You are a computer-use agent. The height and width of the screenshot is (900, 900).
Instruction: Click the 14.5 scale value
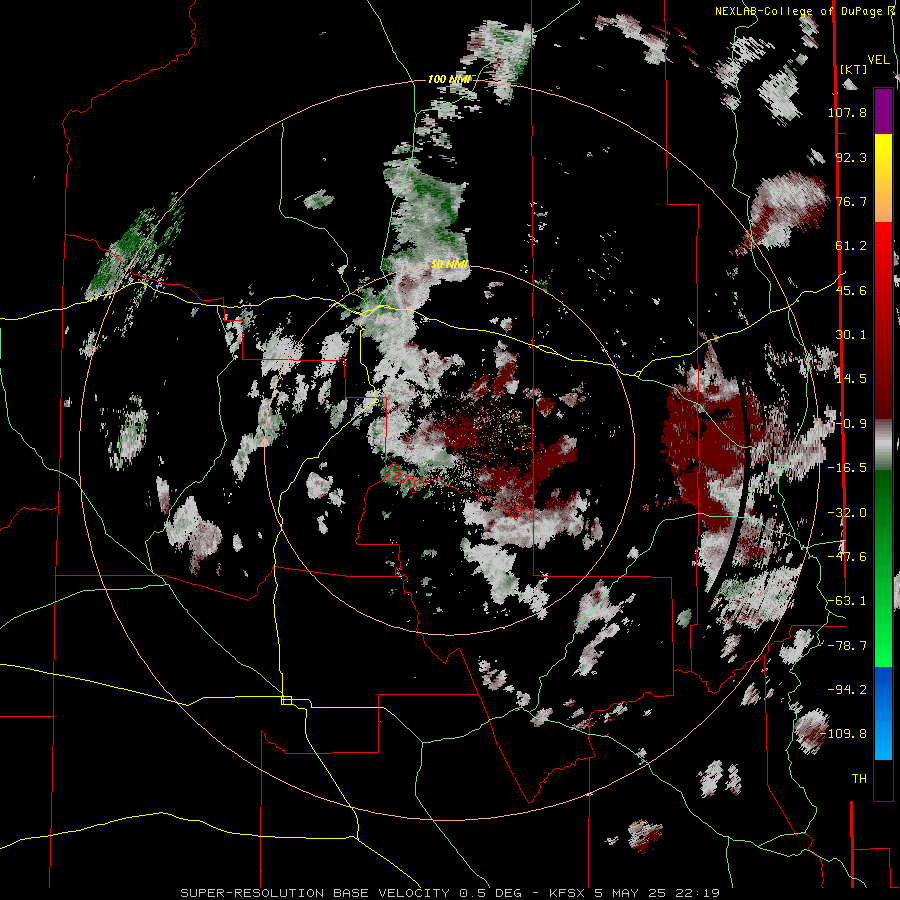851,379
